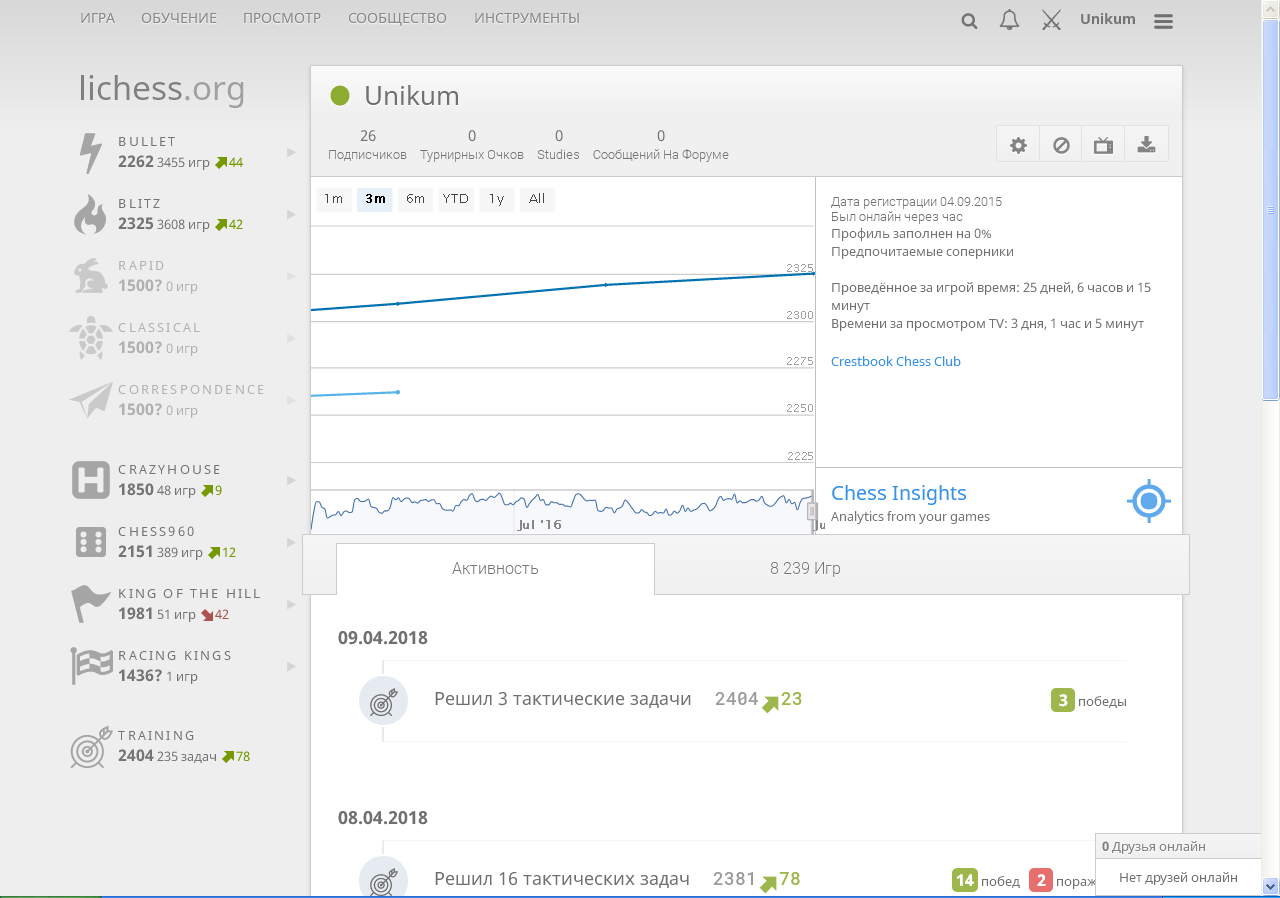Image resolution: width=1280 pixels, height=898 pixels.
Task: Expand the Blitz rating arrow
Action: pyautogui.click(x=292, y=215)
